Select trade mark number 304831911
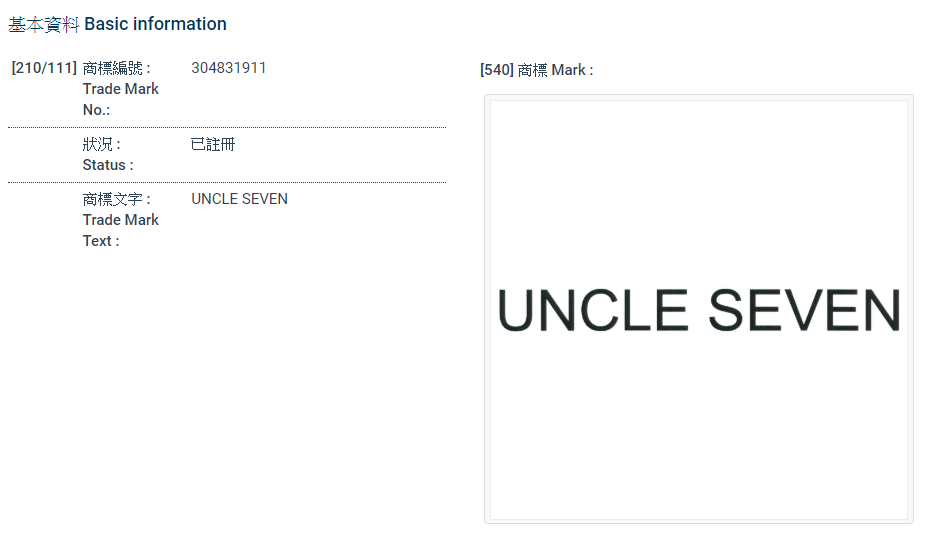929x554 pixels. point(229,68)
